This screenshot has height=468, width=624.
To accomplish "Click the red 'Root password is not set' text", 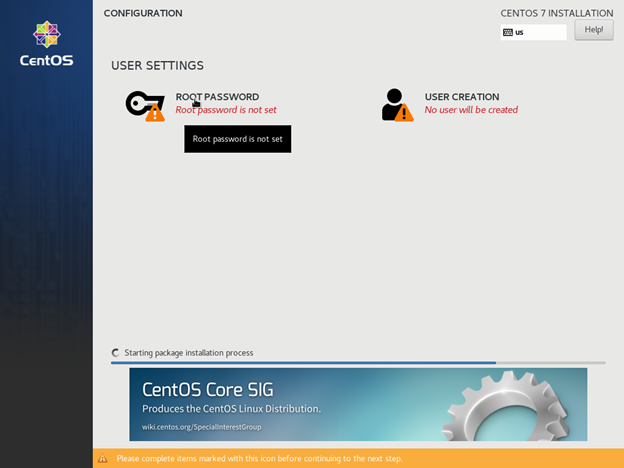I will 226,110.
